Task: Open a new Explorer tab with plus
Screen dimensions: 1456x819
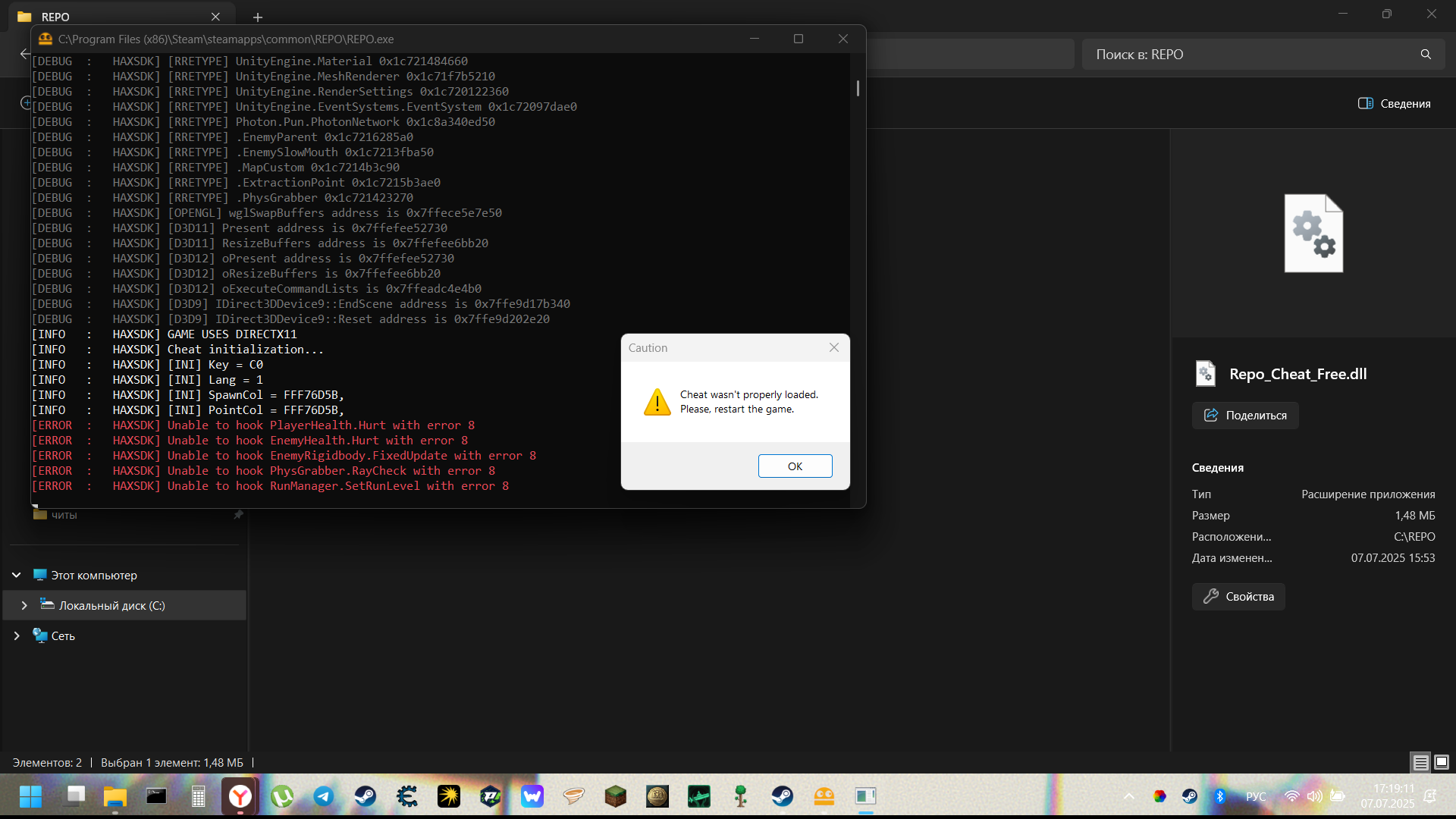Action: click(x=258, y=17)
